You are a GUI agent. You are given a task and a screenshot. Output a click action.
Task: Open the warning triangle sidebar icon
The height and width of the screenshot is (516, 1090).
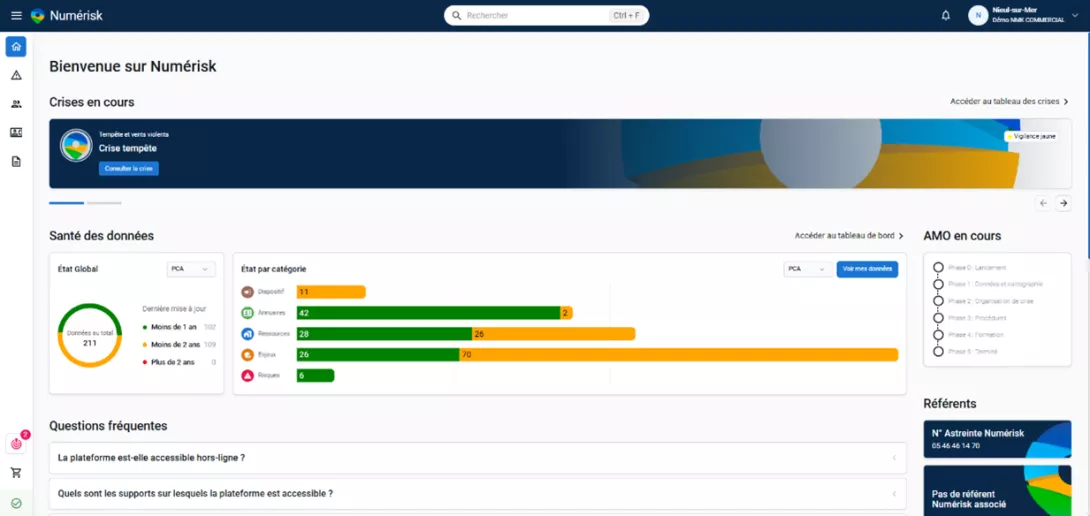[x=16, y=75]
